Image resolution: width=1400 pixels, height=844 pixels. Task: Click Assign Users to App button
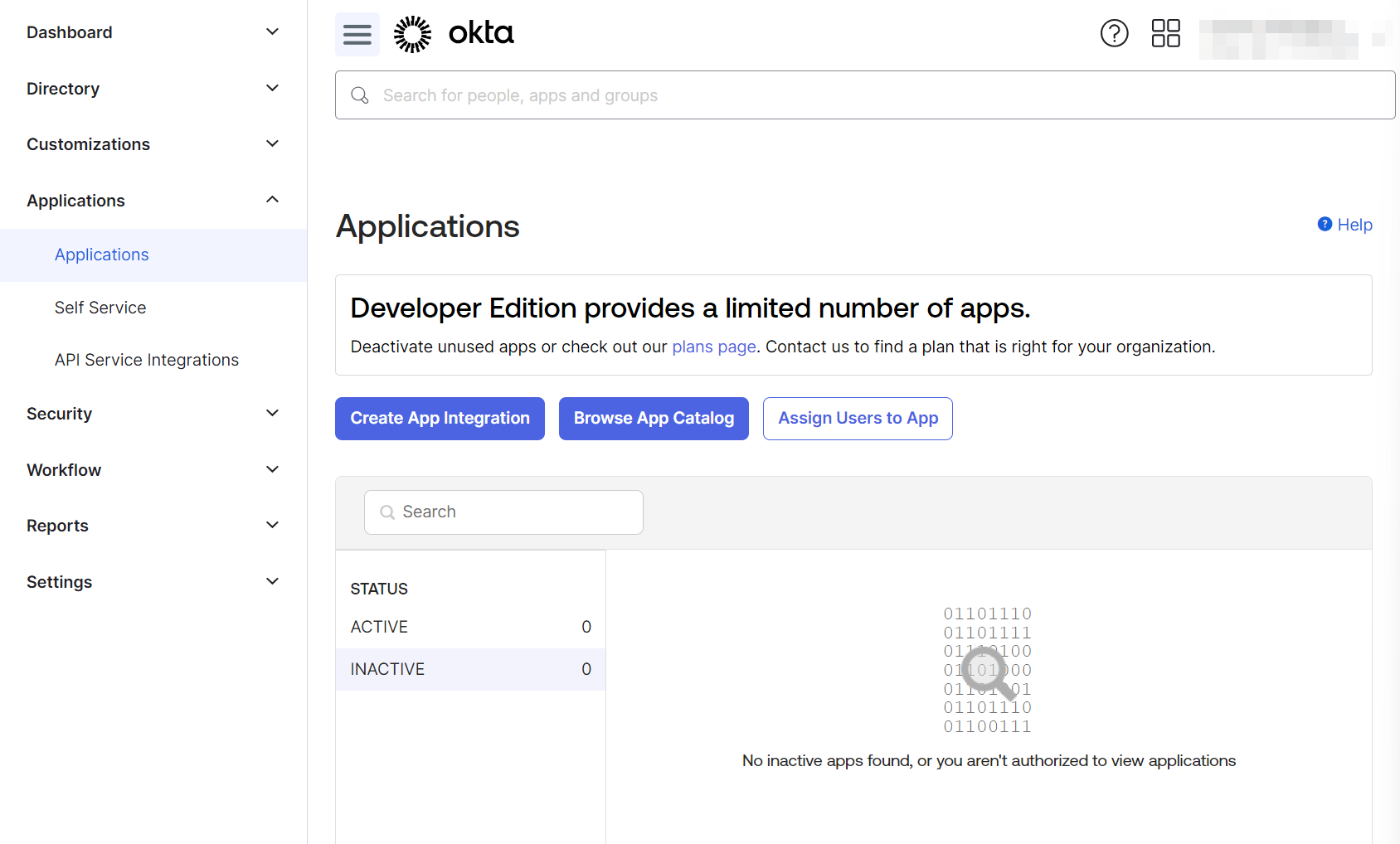tap(858, 419)
